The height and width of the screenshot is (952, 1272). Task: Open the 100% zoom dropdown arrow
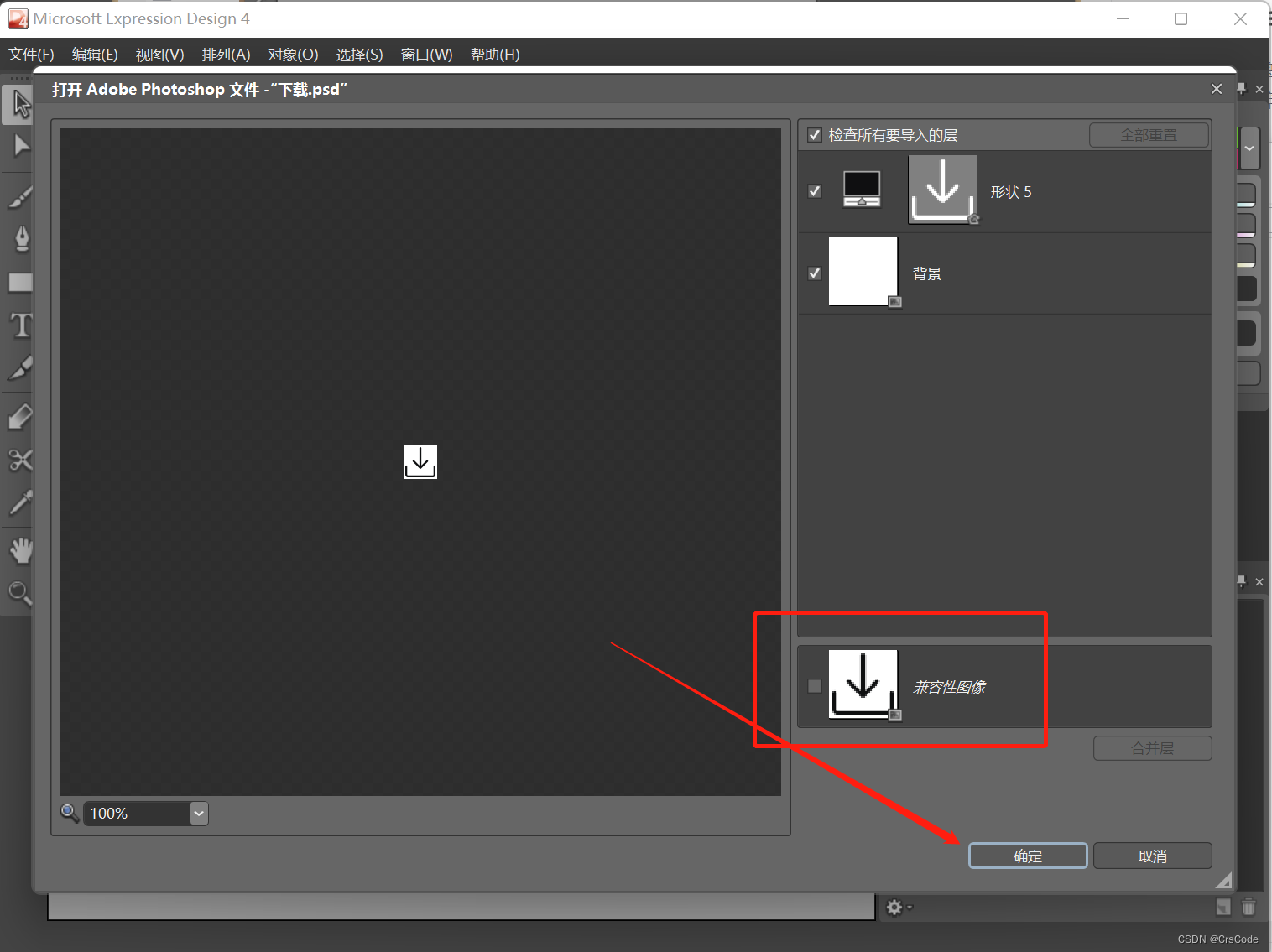(199, 813)
